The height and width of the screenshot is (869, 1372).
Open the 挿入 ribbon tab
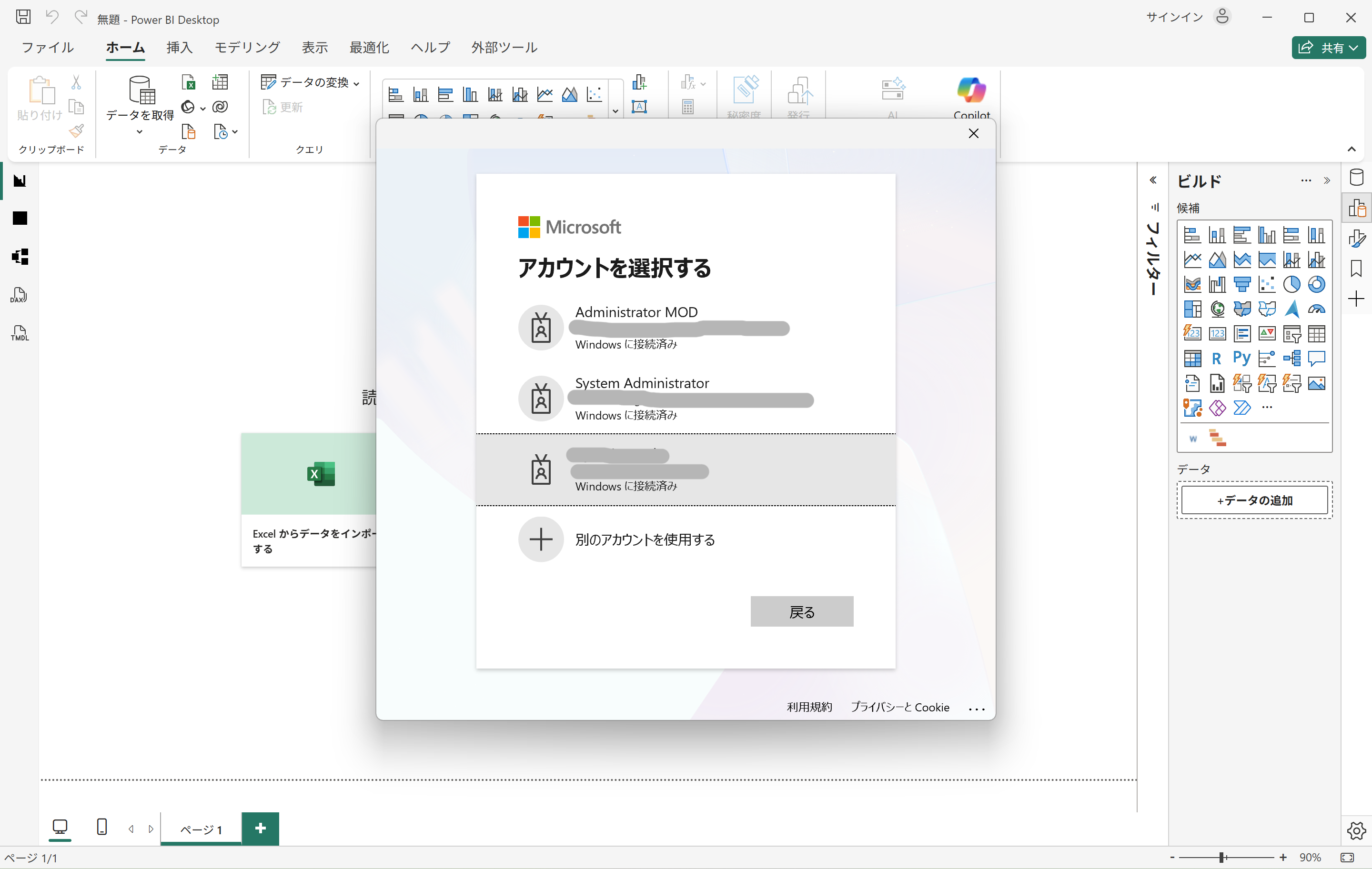180,47
